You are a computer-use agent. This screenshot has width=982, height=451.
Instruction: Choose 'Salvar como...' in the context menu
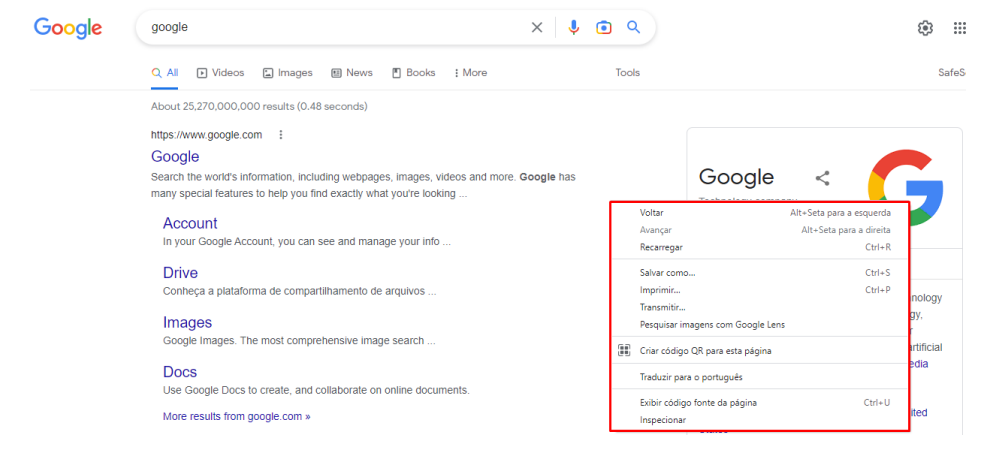760,272
